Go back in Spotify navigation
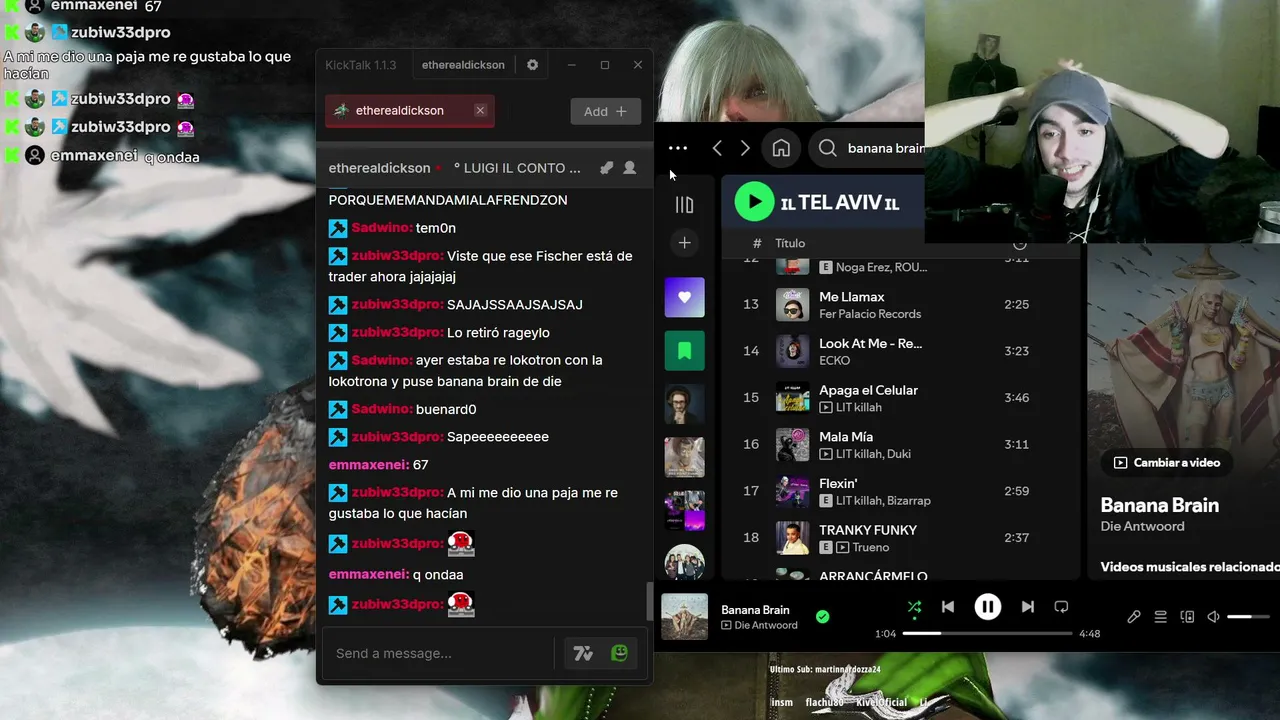The image size is (1280, 720). 717,148
